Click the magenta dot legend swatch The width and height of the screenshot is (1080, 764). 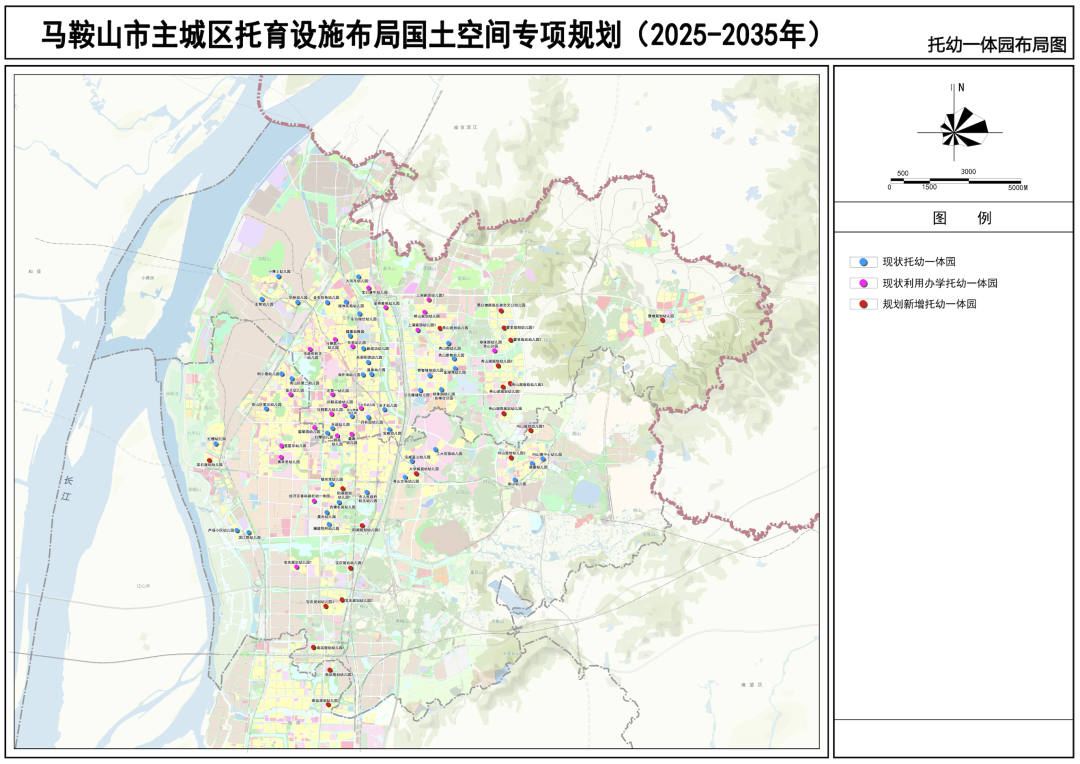click(x=863, y=283)
